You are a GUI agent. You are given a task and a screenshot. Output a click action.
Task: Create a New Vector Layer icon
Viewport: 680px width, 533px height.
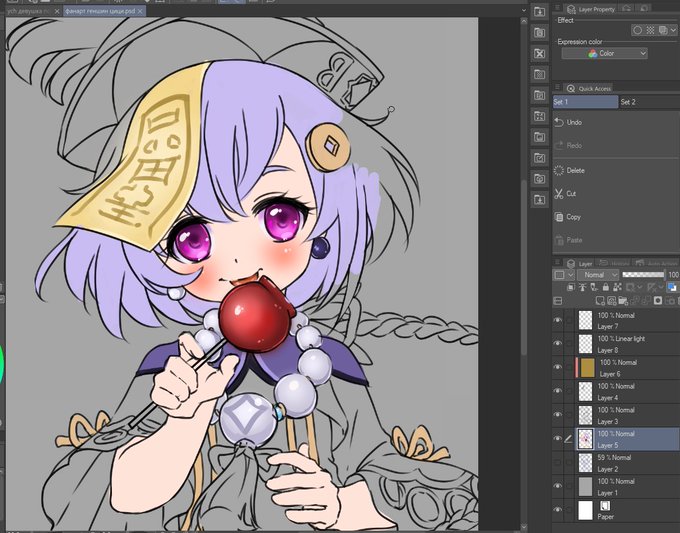click(612, 301)
